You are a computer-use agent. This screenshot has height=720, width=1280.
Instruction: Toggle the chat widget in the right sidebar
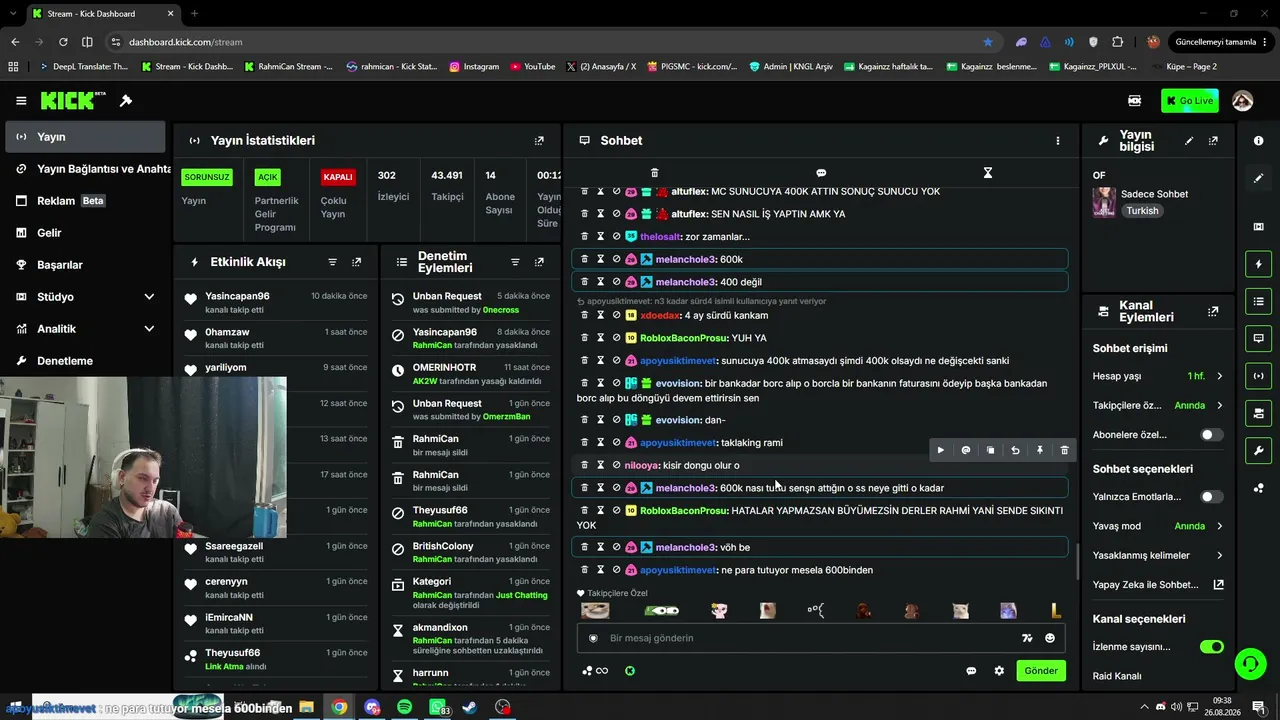tap(1258, 338)
